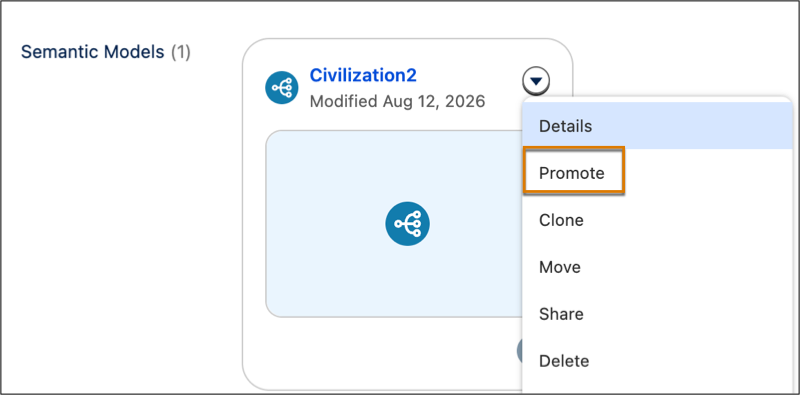800x395 pixels.
Task: Click the Modified Aug 12, 2026 text
Action: 397,101
